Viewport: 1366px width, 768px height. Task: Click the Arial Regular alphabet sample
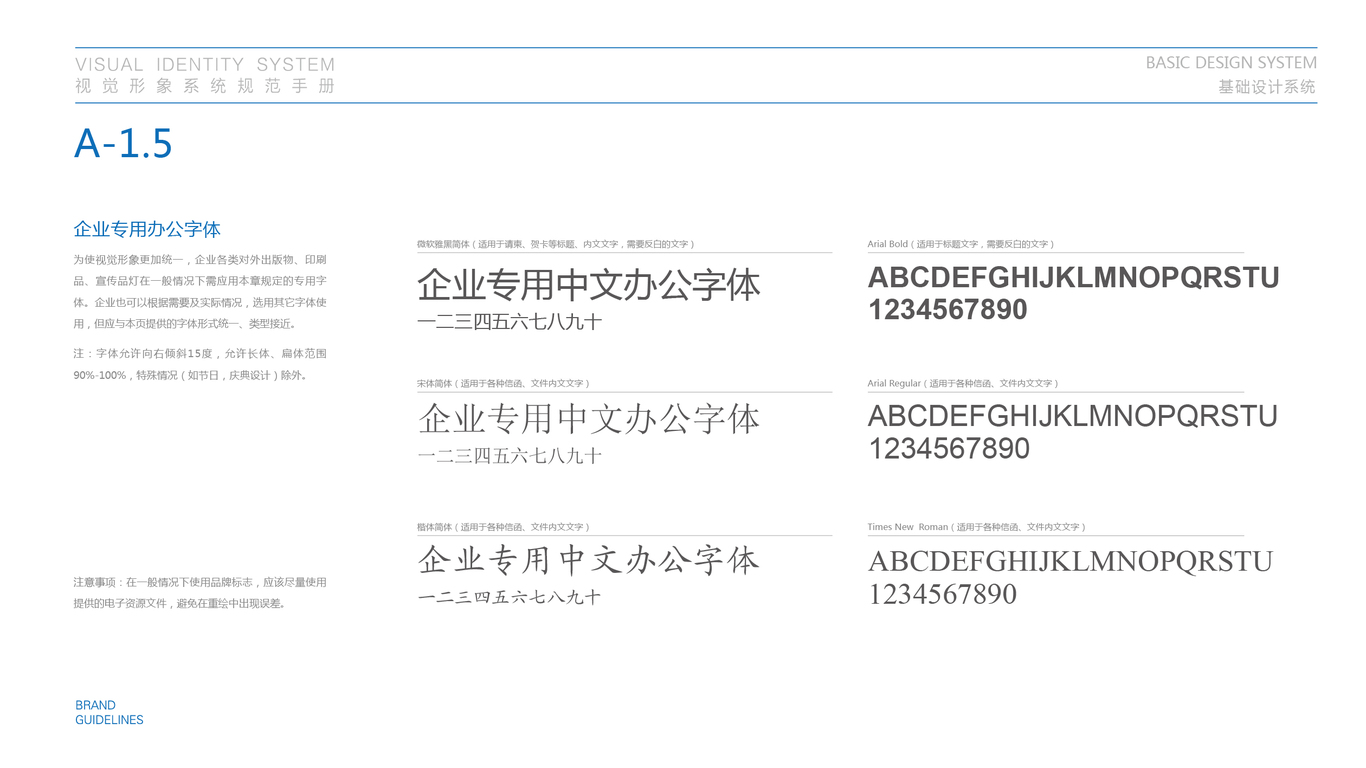(1072, 416)
